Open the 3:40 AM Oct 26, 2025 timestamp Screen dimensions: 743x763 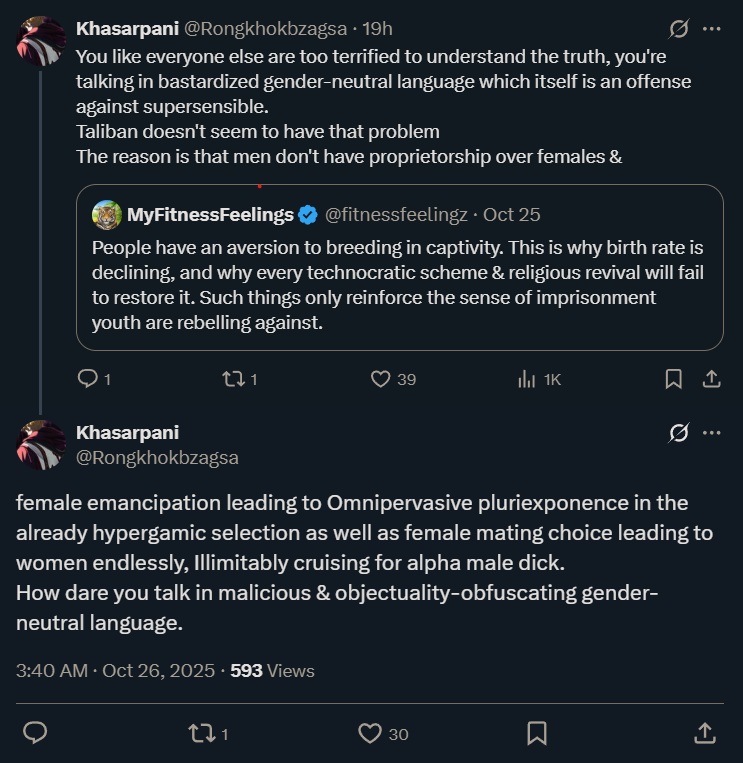(115, 671)
